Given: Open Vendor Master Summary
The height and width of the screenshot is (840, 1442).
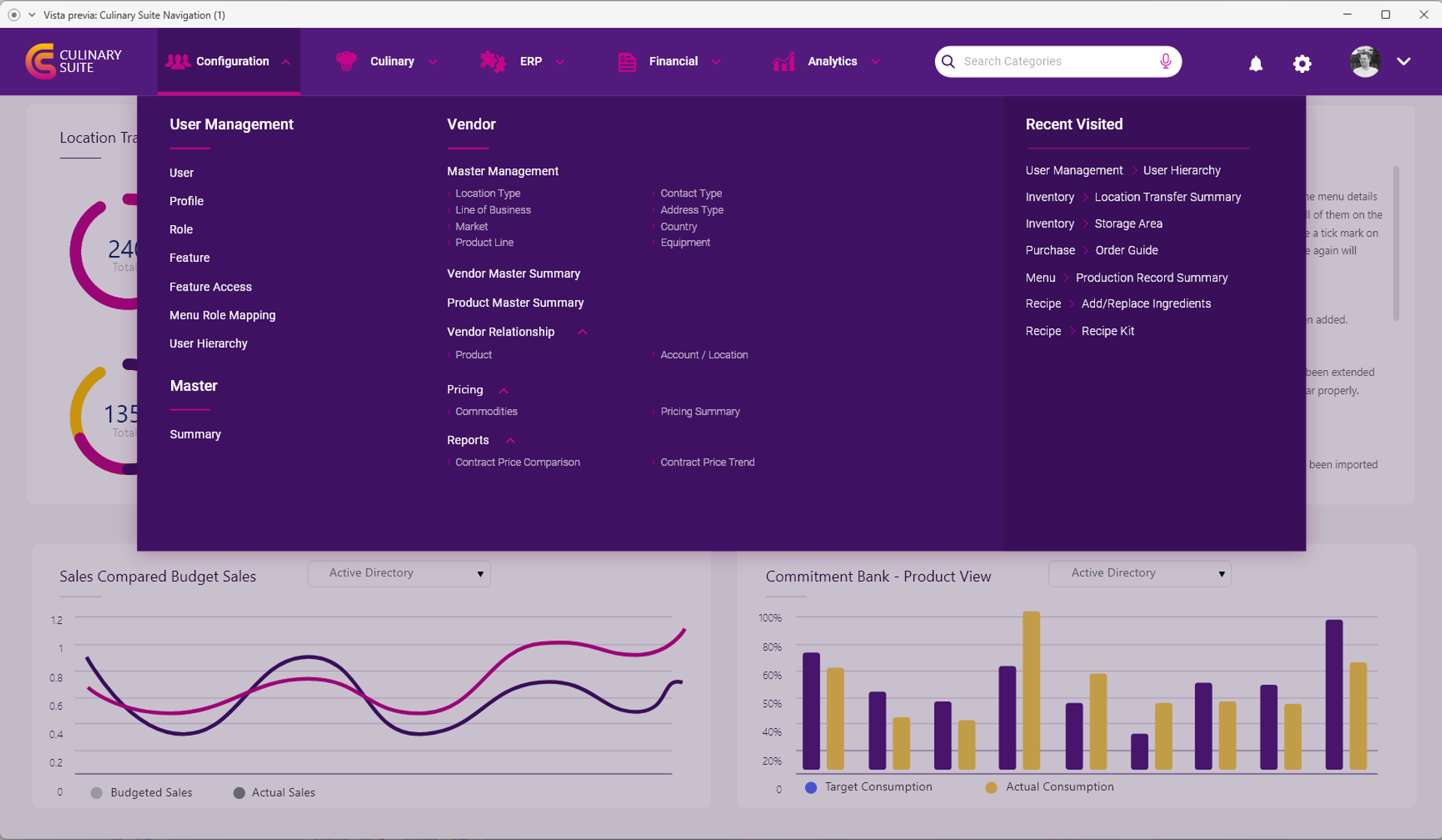Looking at the screenshot, I should [x=513, y=274].
